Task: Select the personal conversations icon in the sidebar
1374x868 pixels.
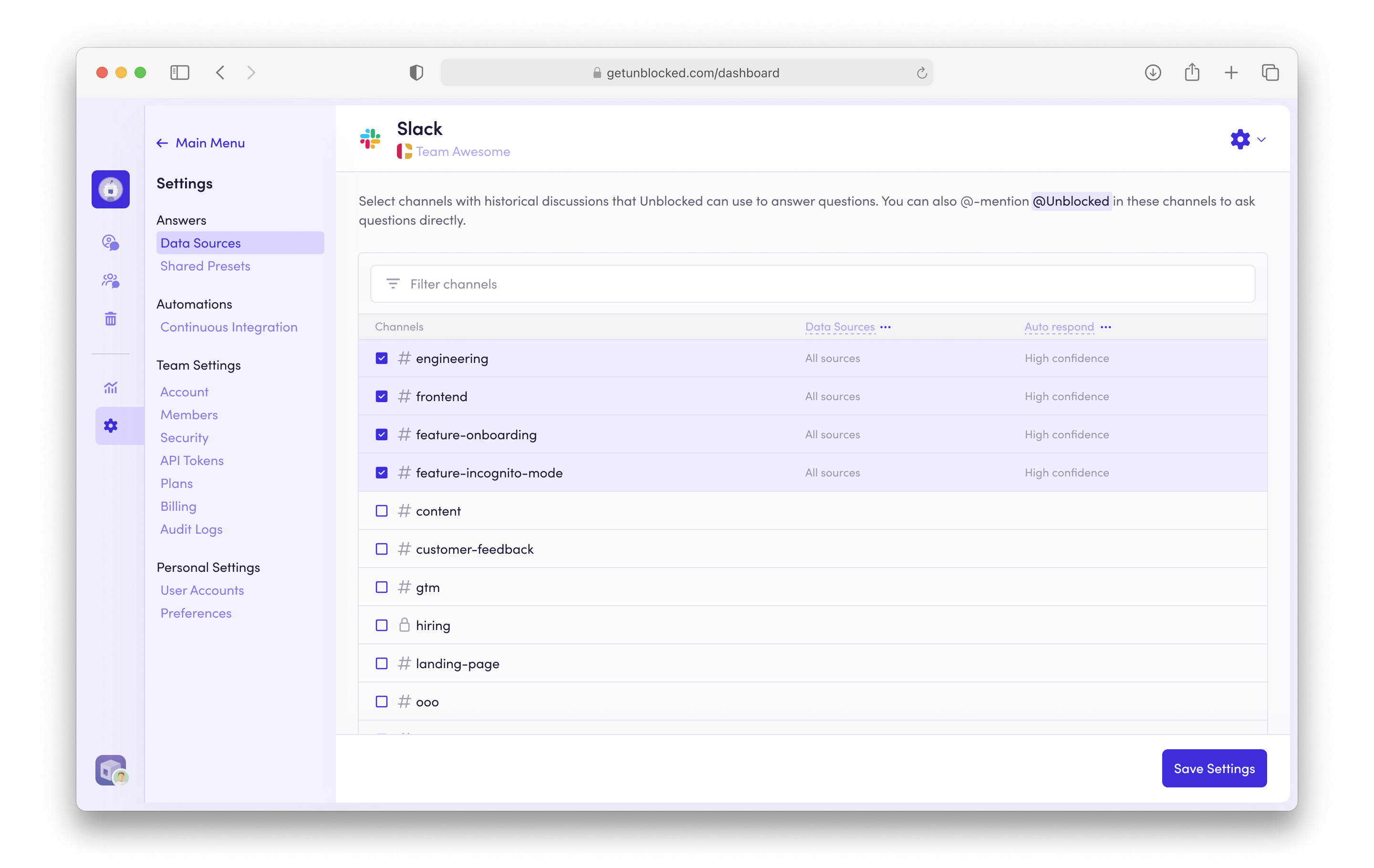Action: click(110, 242)
